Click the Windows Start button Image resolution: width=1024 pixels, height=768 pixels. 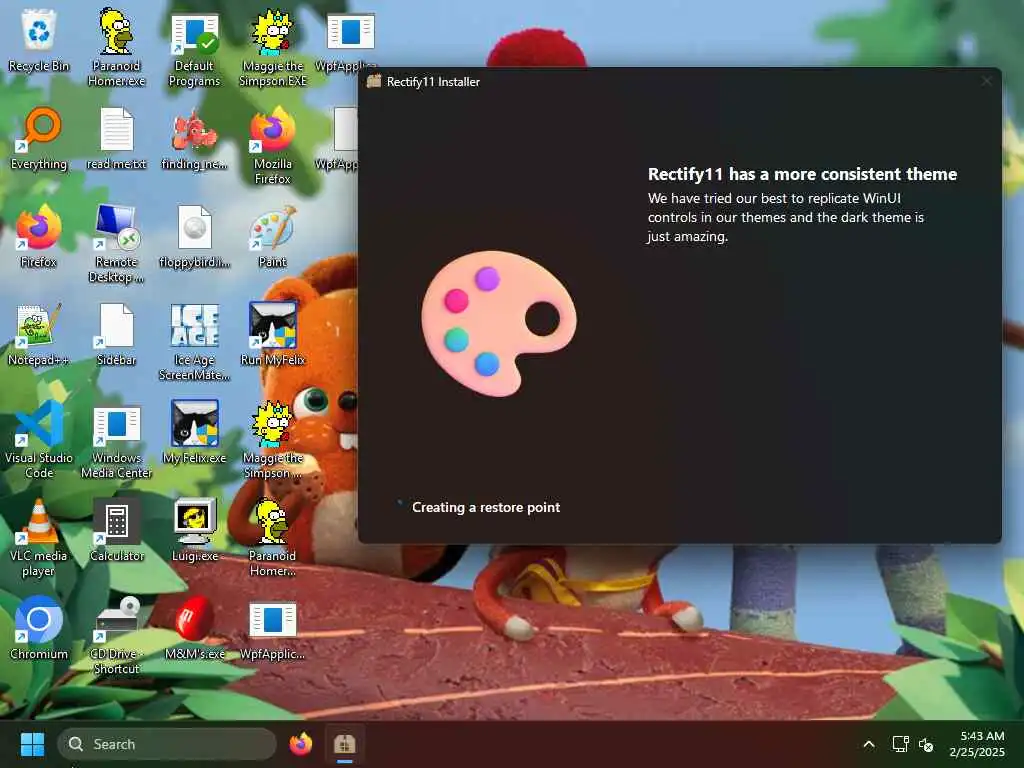32,744
